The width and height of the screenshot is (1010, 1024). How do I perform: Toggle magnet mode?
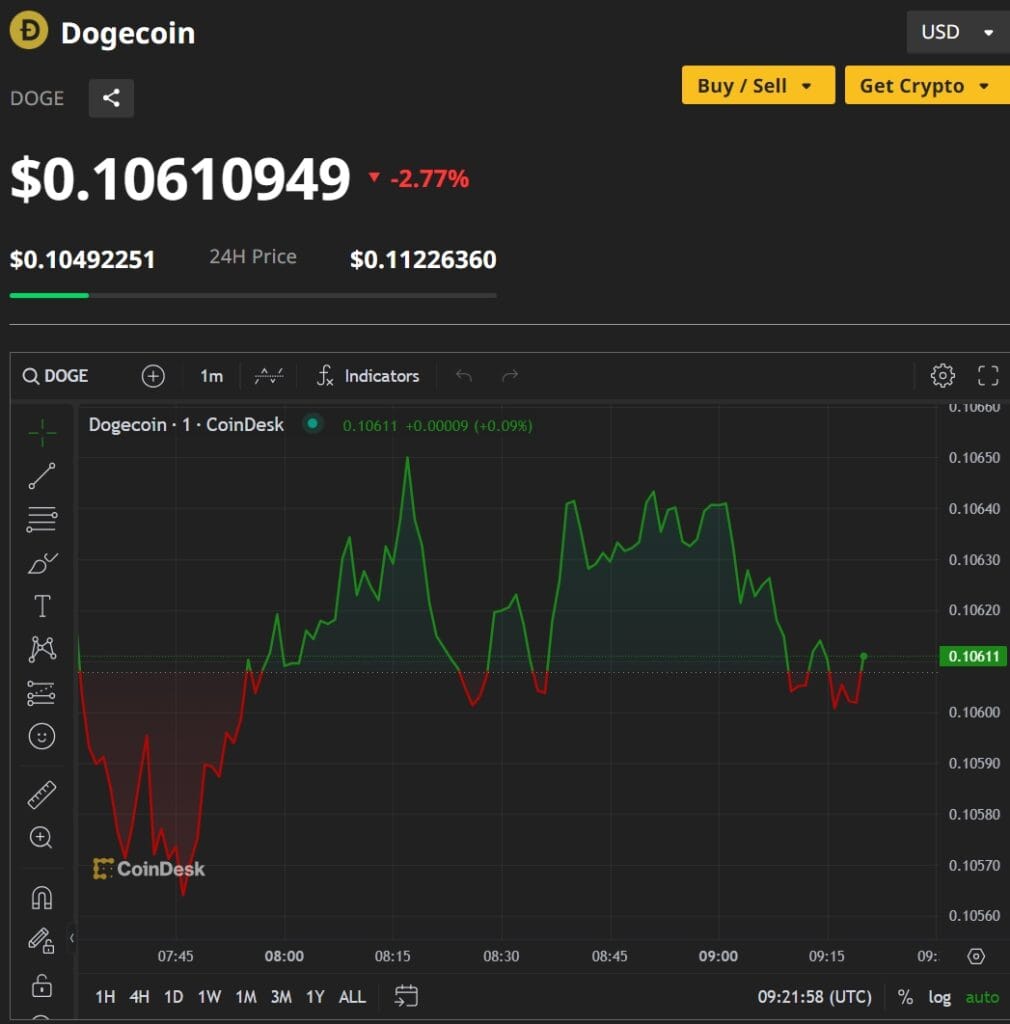(x=42, y=897)
